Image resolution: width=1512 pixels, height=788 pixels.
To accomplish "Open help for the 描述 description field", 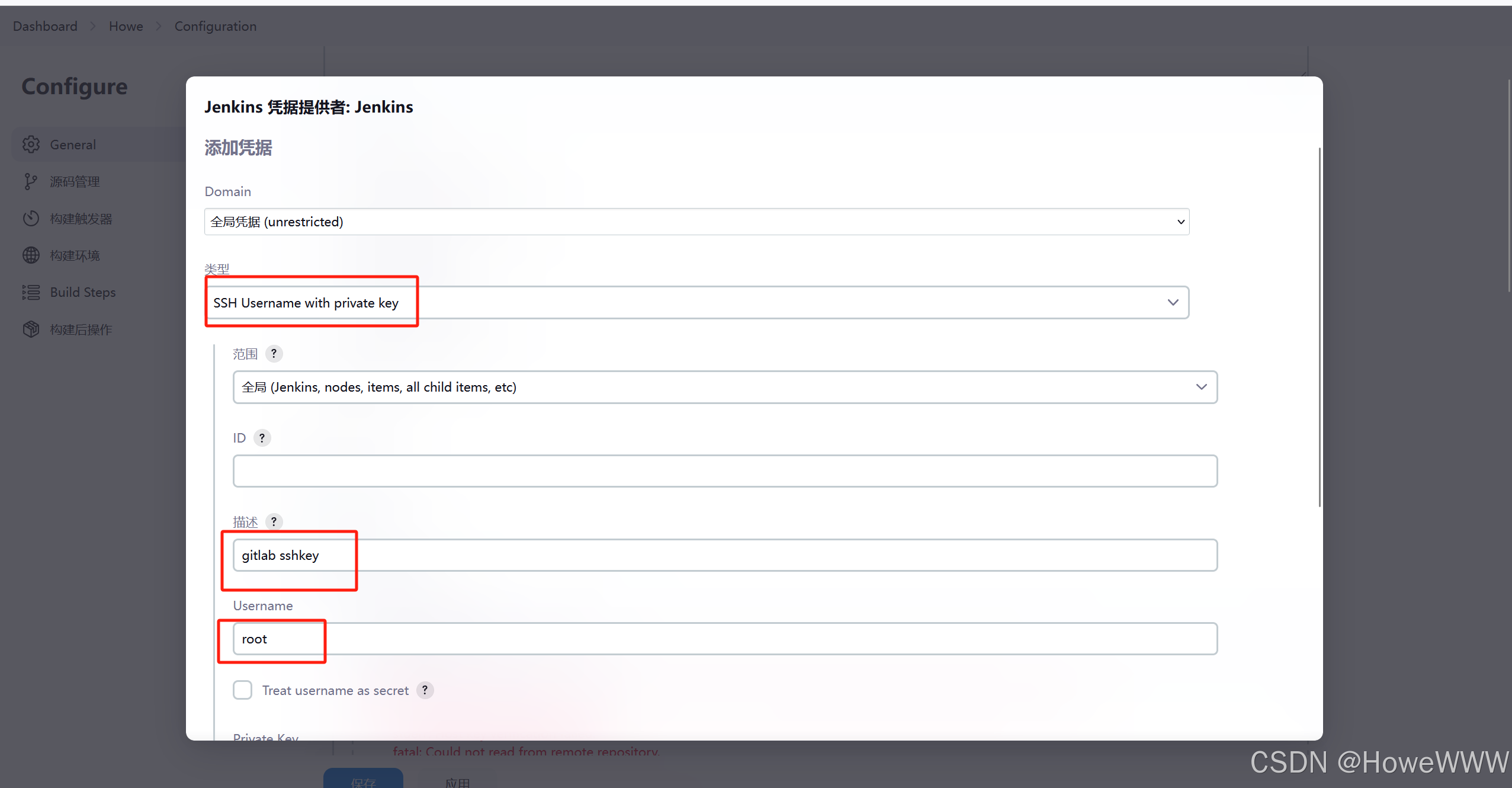I will [274, 521].
